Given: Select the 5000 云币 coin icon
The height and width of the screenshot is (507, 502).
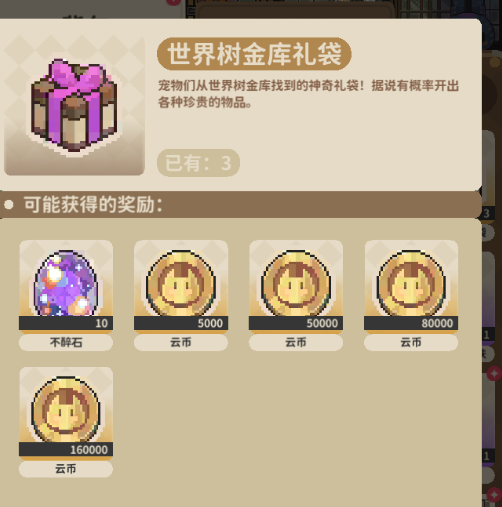Looking at the screenshot, I should (x=181, y=283).
